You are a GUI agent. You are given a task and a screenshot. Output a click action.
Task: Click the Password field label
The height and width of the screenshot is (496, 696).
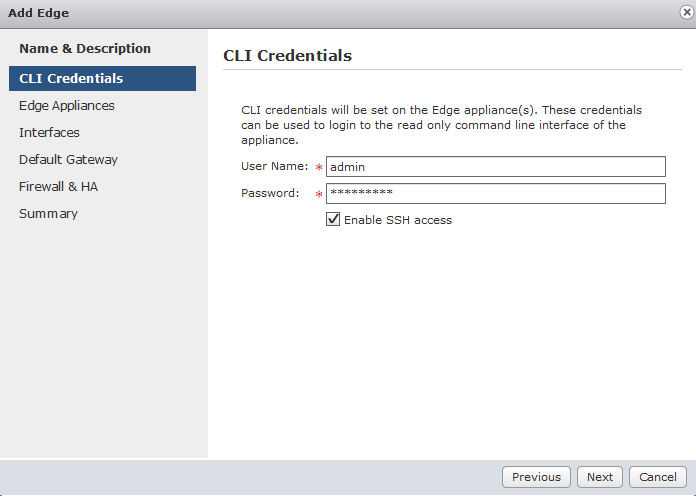coord(270,193)
